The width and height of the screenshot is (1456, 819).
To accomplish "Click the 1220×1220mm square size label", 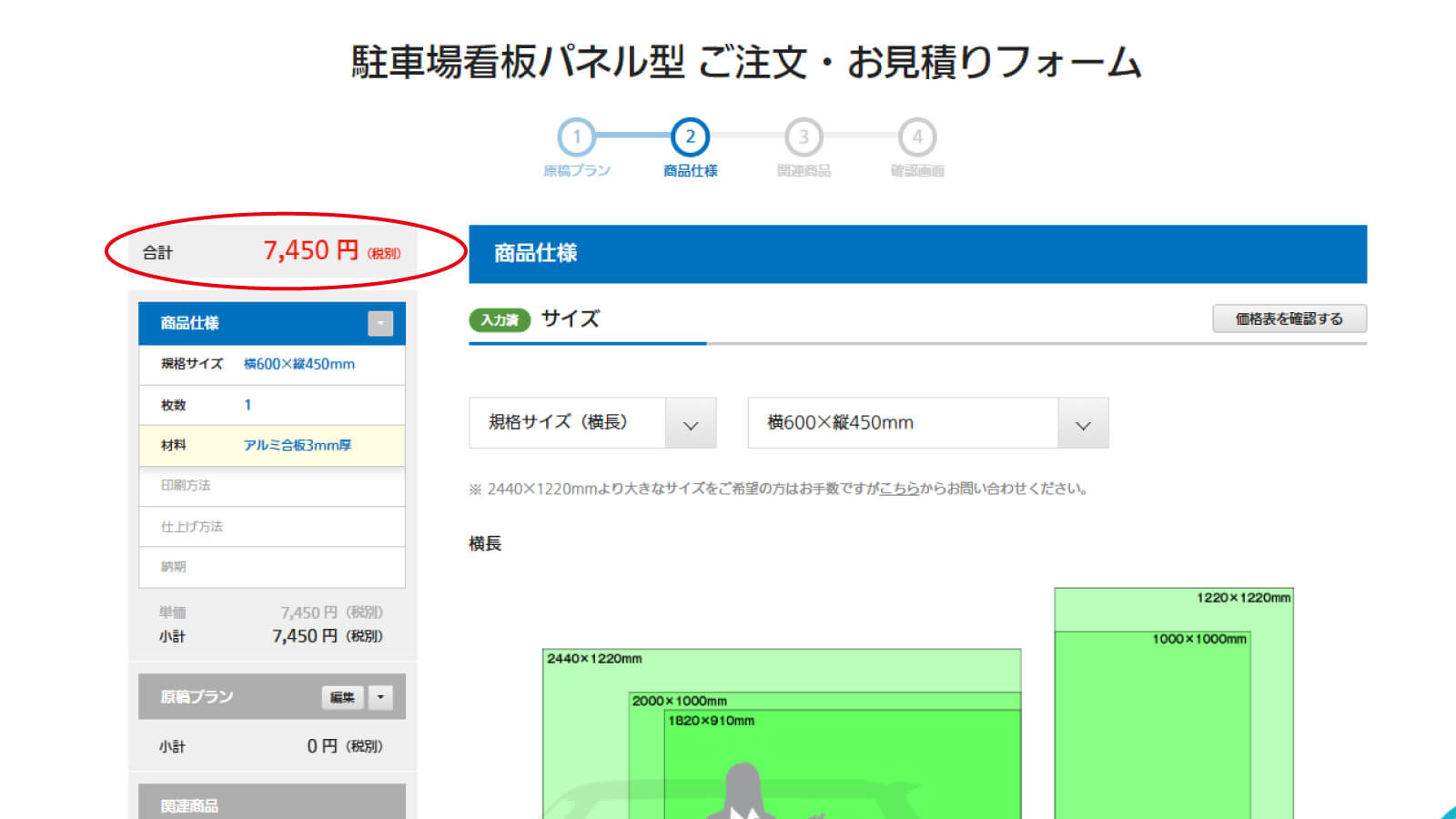I will (1243, 598).
